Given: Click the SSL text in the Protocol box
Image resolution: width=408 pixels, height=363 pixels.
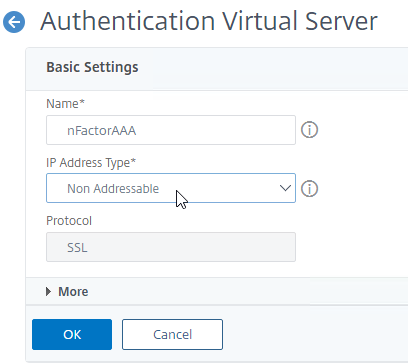Looking at the screenshot, I should pyautogui.click(x=77, y=248).
